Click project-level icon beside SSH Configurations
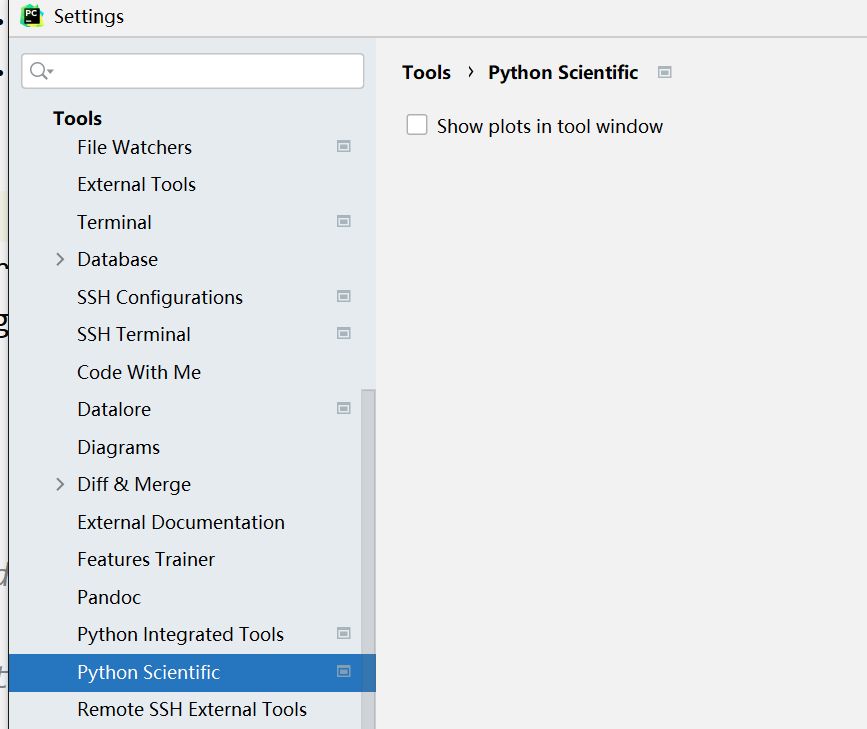Screen dimensions: 867x729 pyautogui.click(x=343, y=296)
